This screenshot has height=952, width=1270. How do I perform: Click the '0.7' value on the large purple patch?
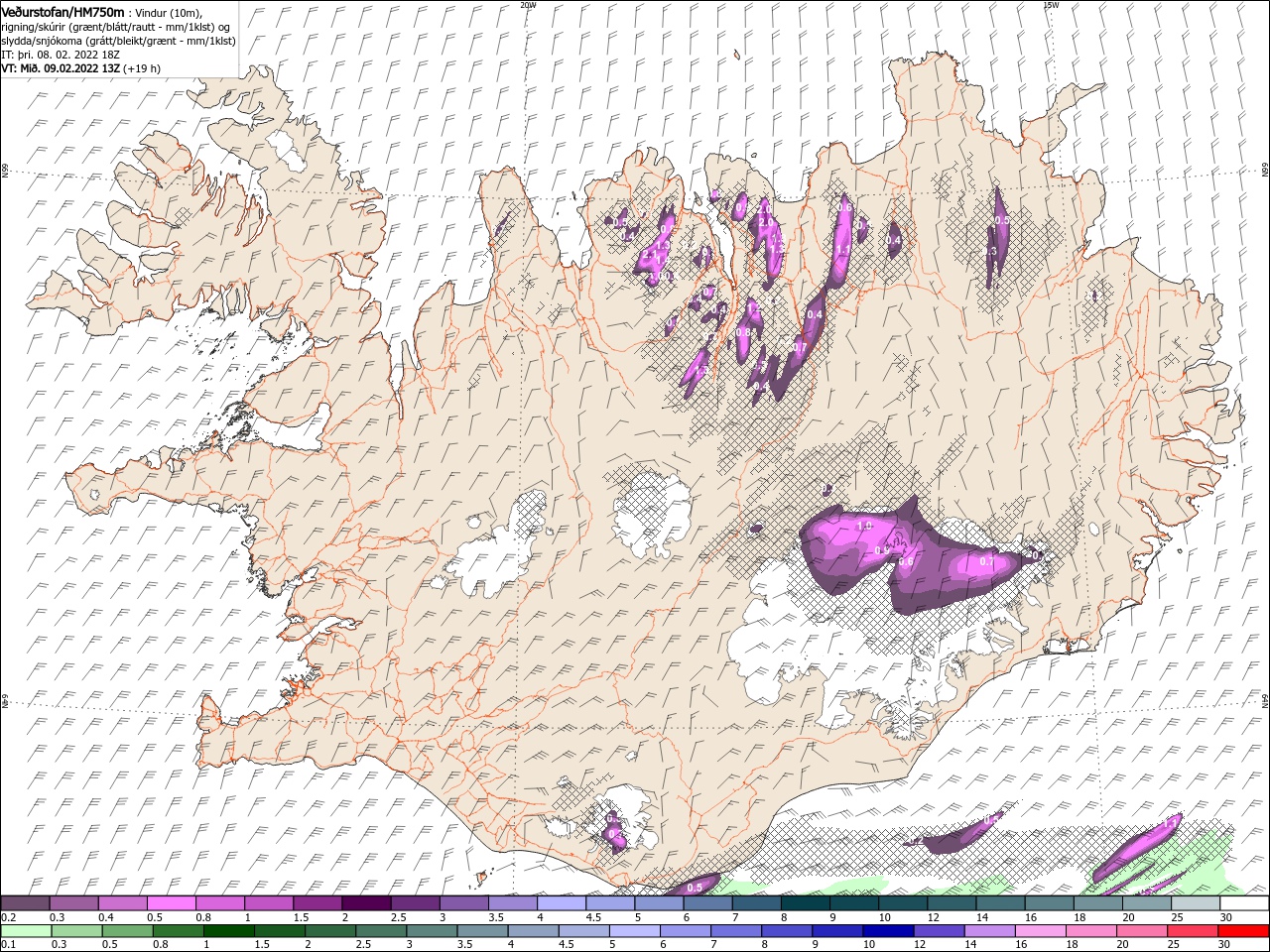tap(986, 561)
